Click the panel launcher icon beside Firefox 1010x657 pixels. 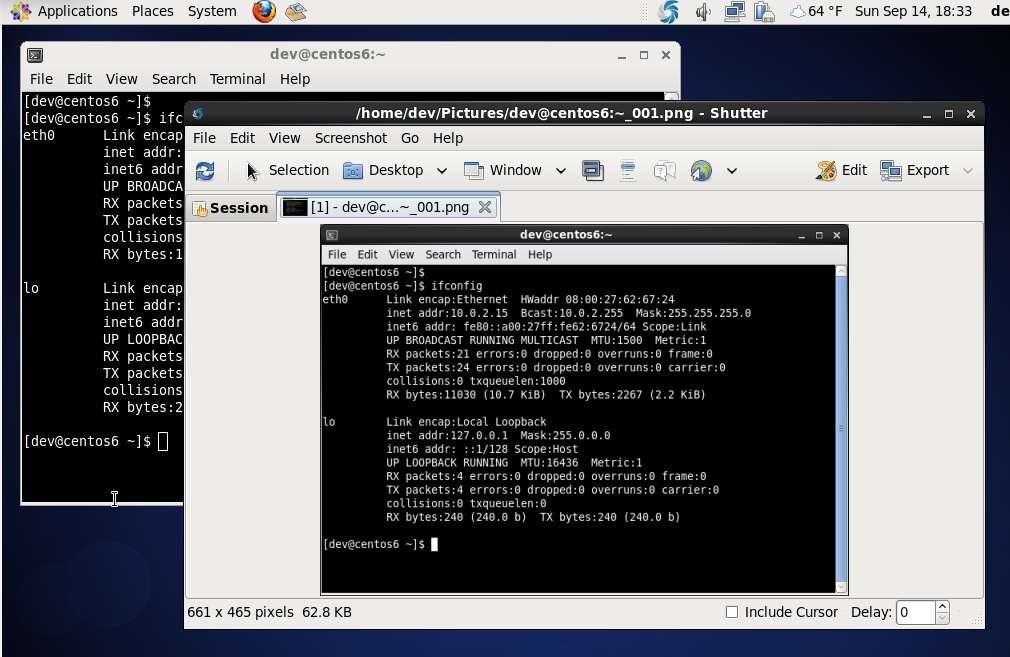(x=296, y=12)
